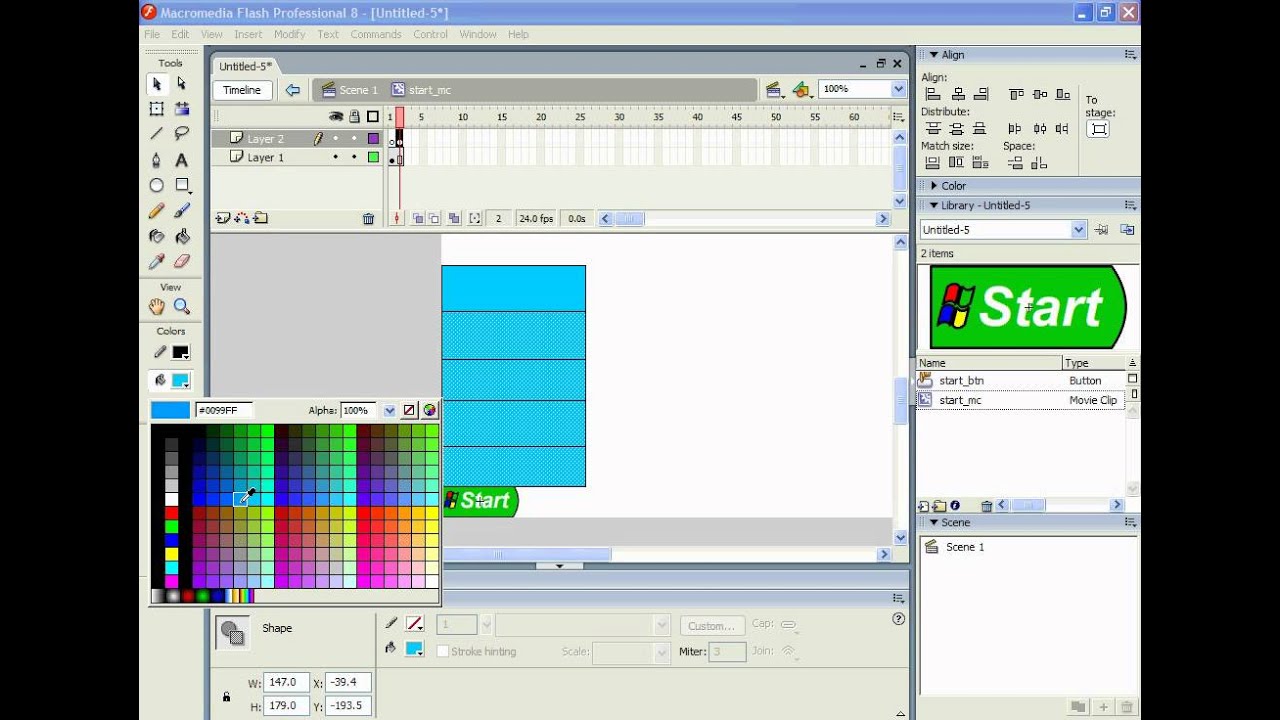
Task: Toggle show/hide all layers eye header
Action: [336, 117]
